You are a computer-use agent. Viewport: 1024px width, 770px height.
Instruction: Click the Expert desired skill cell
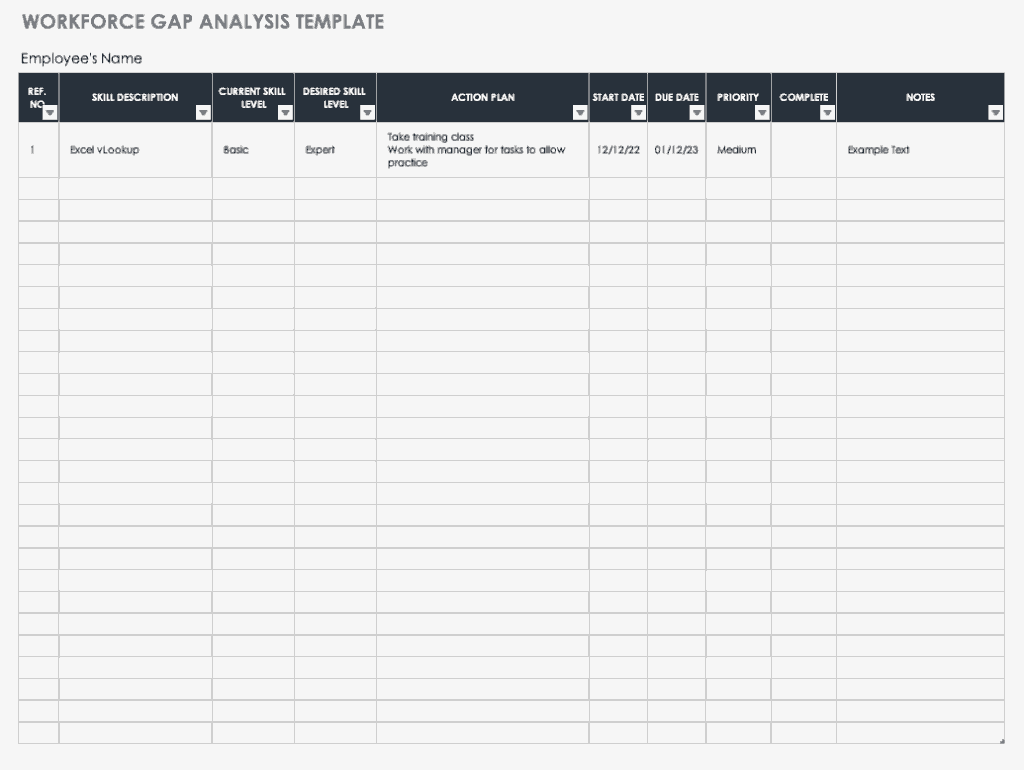click(336, 150)
